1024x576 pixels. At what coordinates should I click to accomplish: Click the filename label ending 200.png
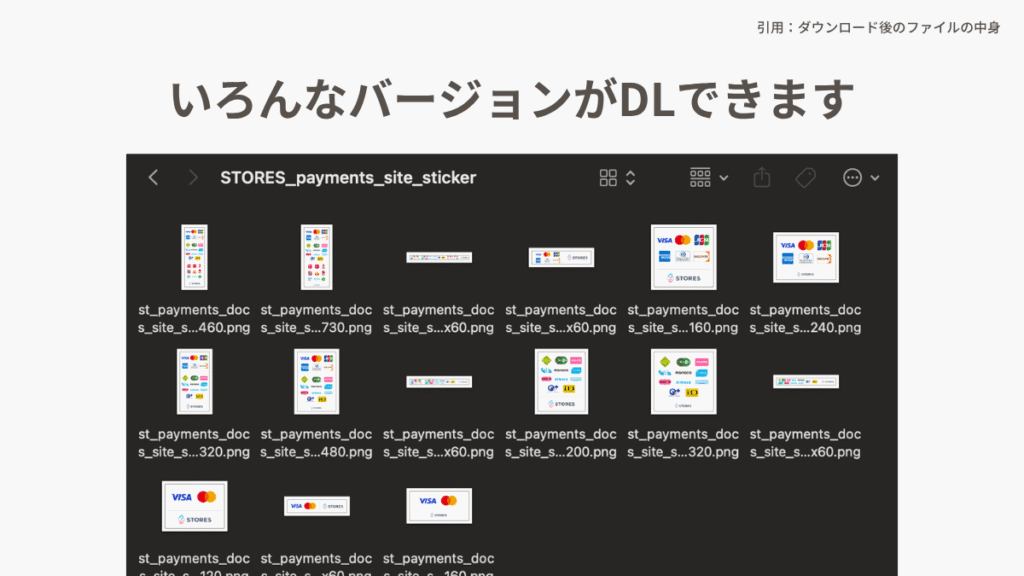point(561,443)
